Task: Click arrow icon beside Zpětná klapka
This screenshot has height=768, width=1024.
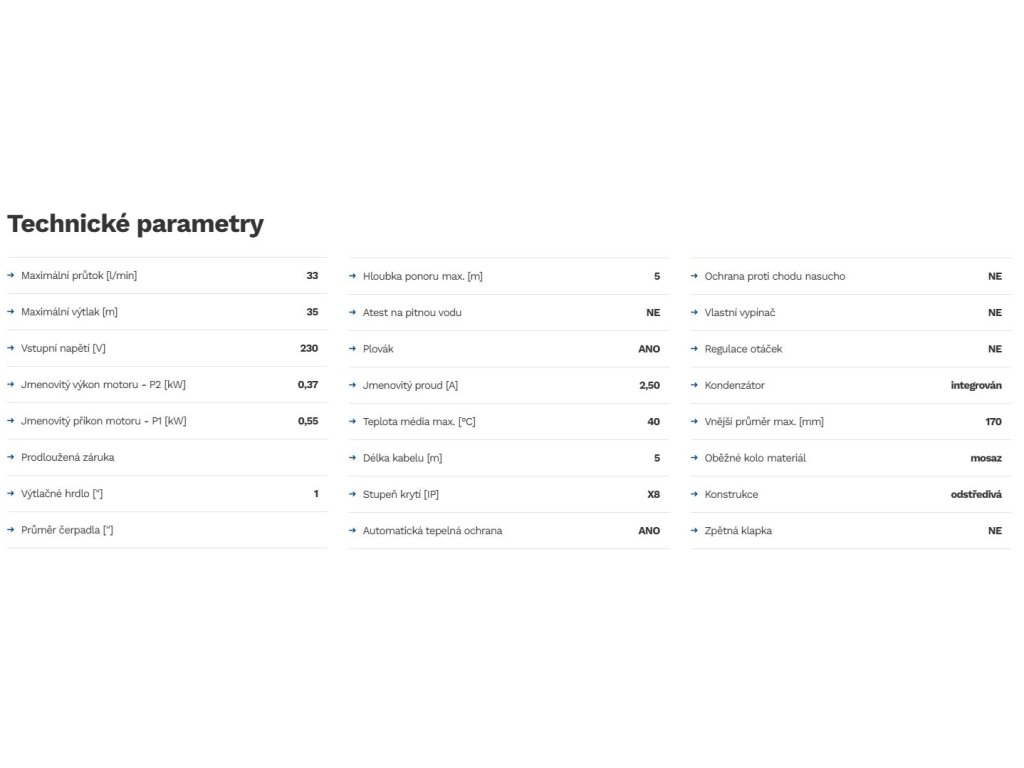Action: 695,530
